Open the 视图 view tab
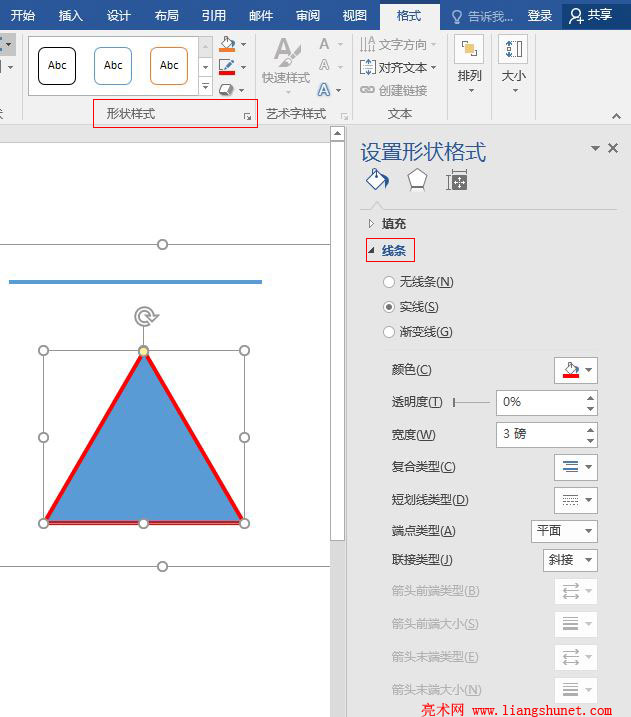The width and height of the screenshot is (631, 717). [355, 16]
